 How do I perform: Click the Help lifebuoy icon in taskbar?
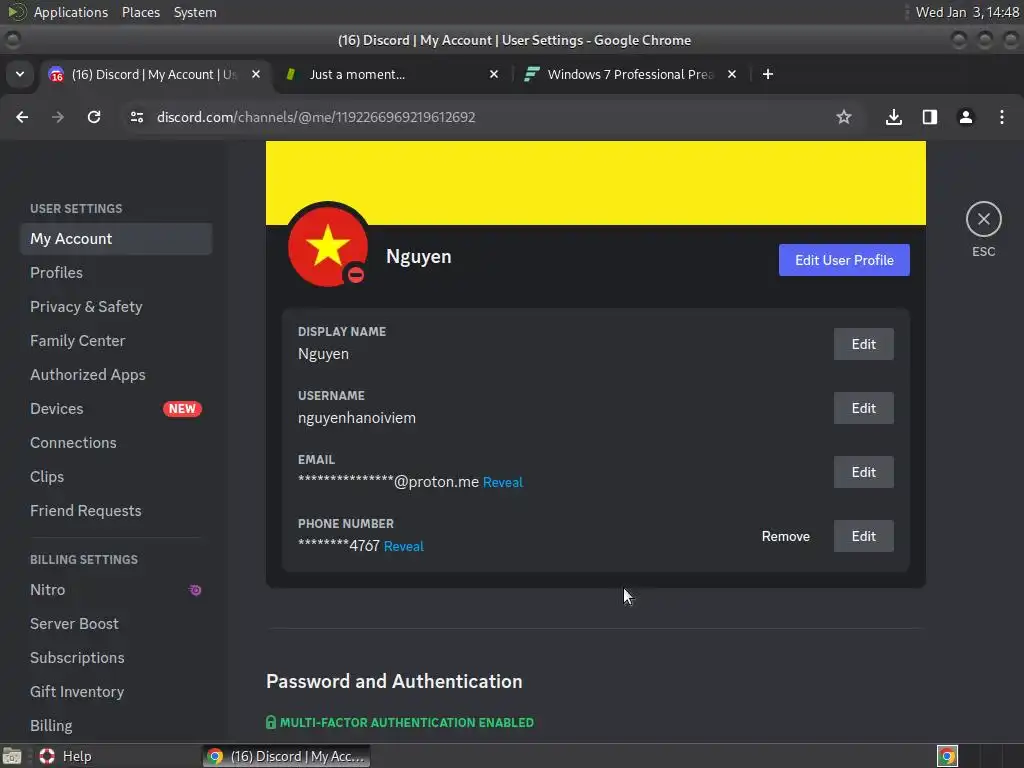(x=47, y=756)
